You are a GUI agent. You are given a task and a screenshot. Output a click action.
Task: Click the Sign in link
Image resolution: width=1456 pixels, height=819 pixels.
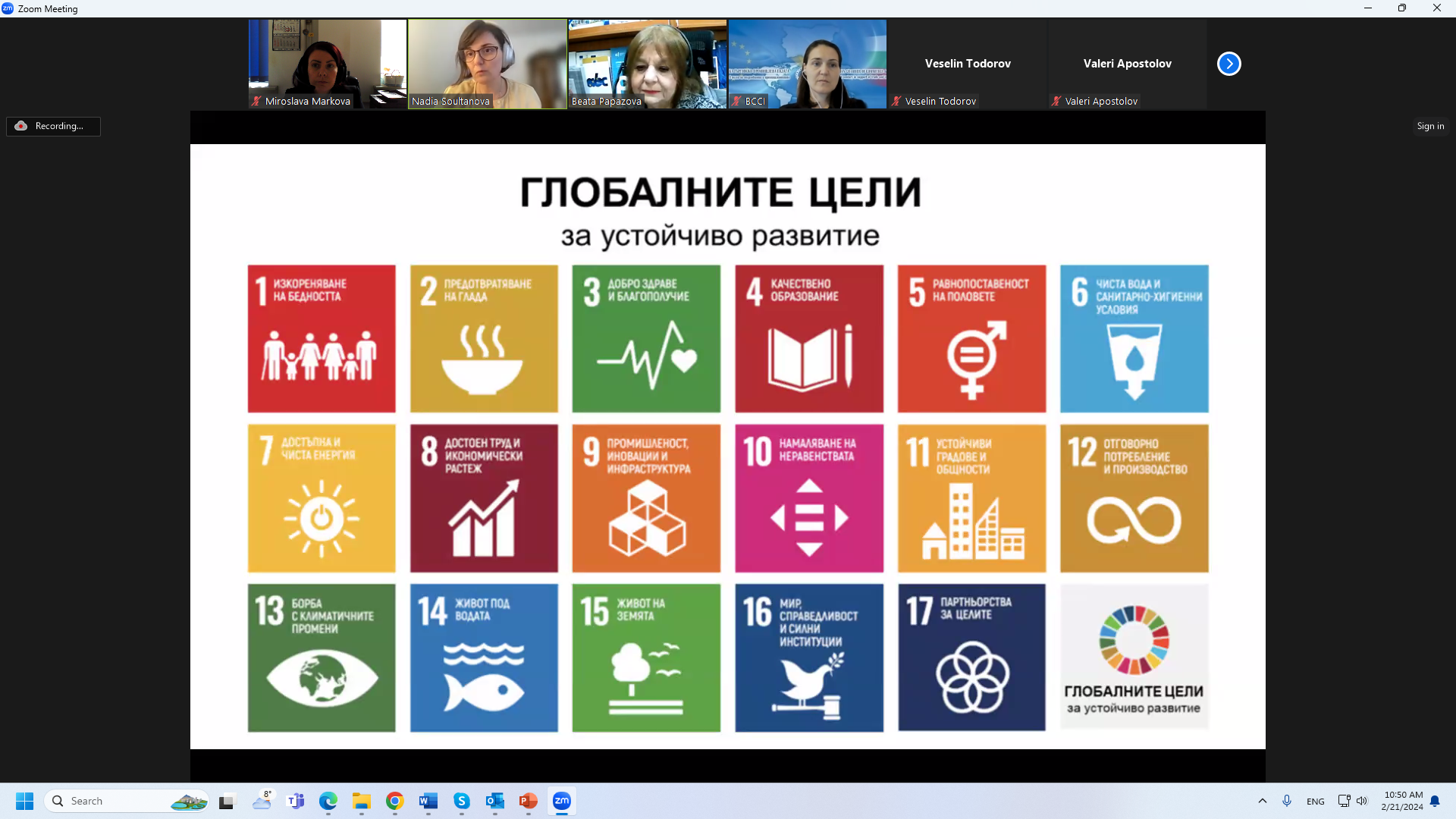click(x=1430, y=126)
